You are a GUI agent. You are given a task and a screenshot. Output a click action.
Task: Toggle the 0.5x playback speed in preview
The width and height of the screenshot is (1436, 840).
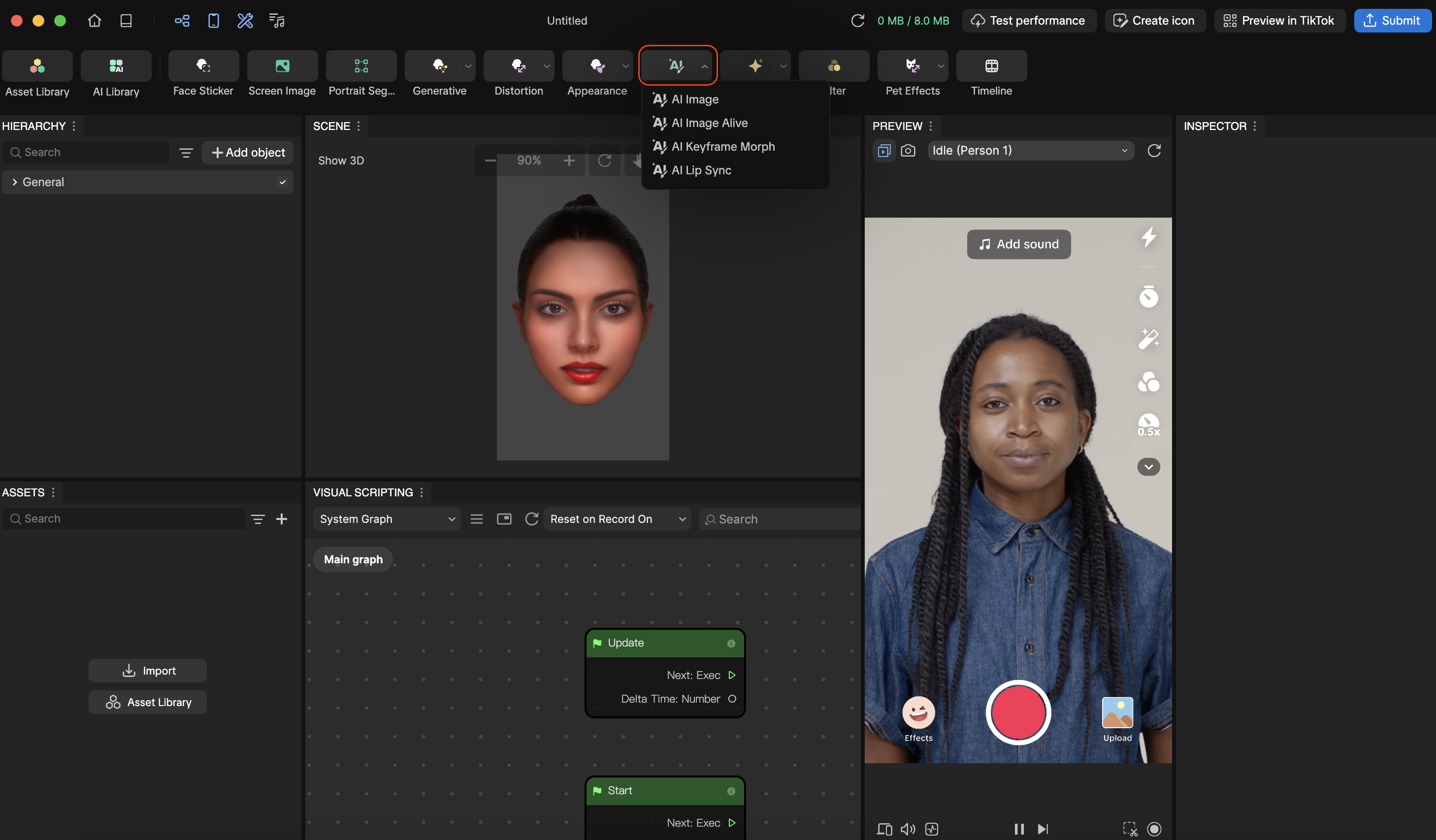pos(1149,424)
